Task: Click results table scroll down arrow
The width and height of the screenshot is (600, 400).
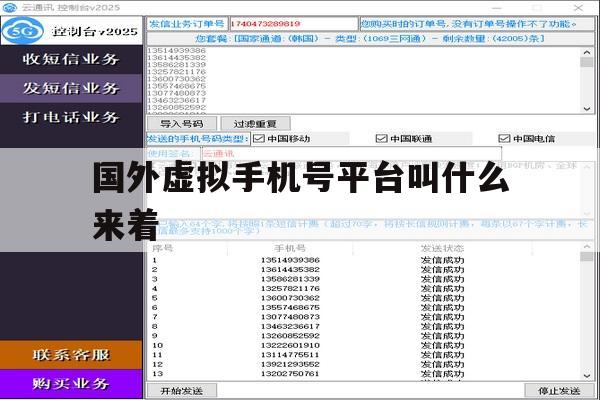Action: (587, 376)
